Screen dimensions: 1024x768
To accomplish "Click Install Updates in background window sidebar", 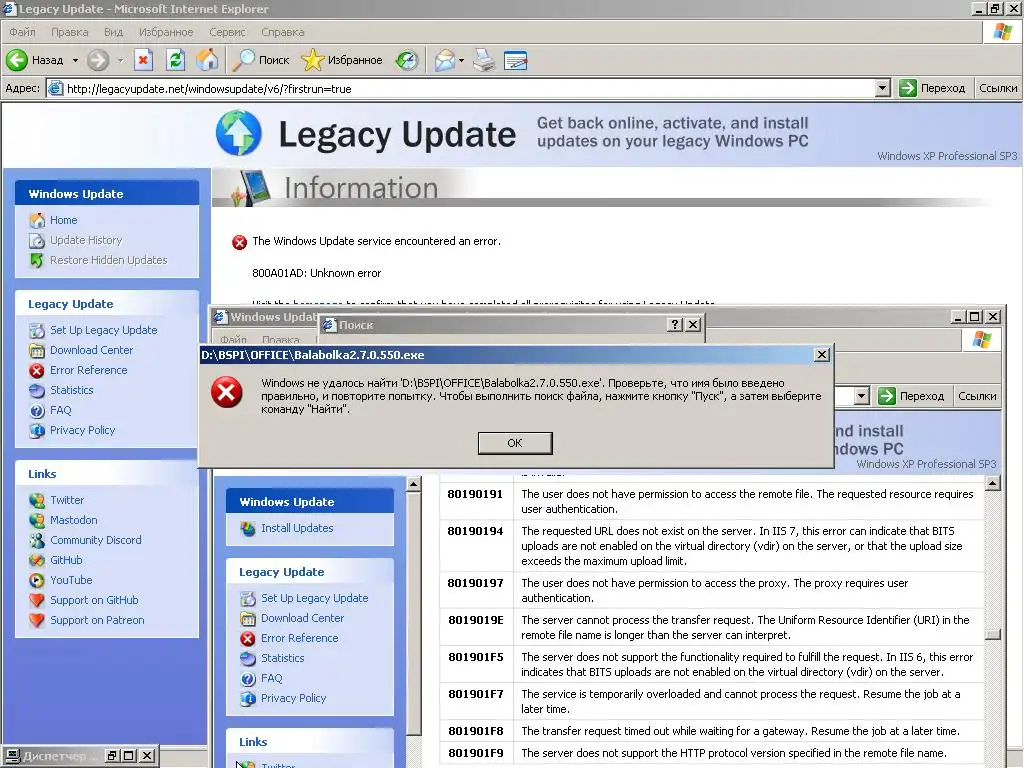I will (297, 528).
